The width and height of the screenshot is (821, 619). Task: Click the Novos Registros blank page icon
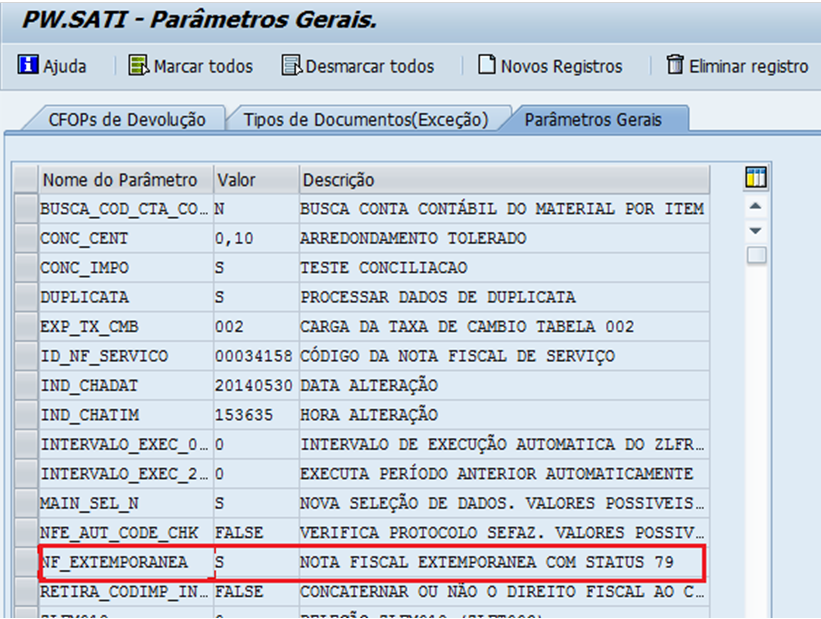(486, 65)
